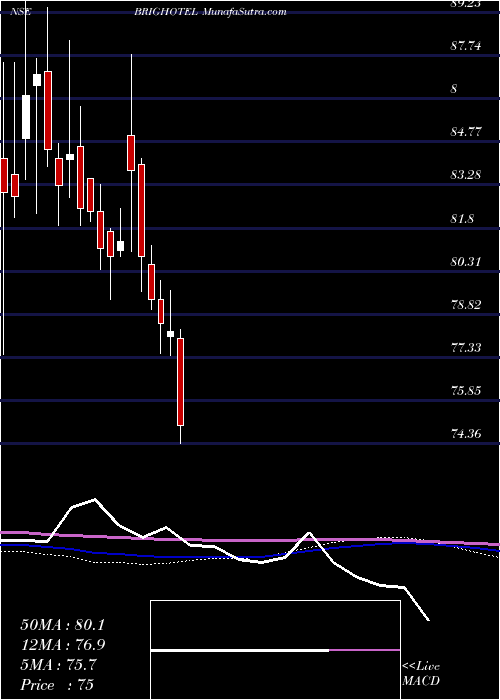Click the 83.28 price axis label
The image size is (500, 700).
pyautogui.click(x=466, y=175)
